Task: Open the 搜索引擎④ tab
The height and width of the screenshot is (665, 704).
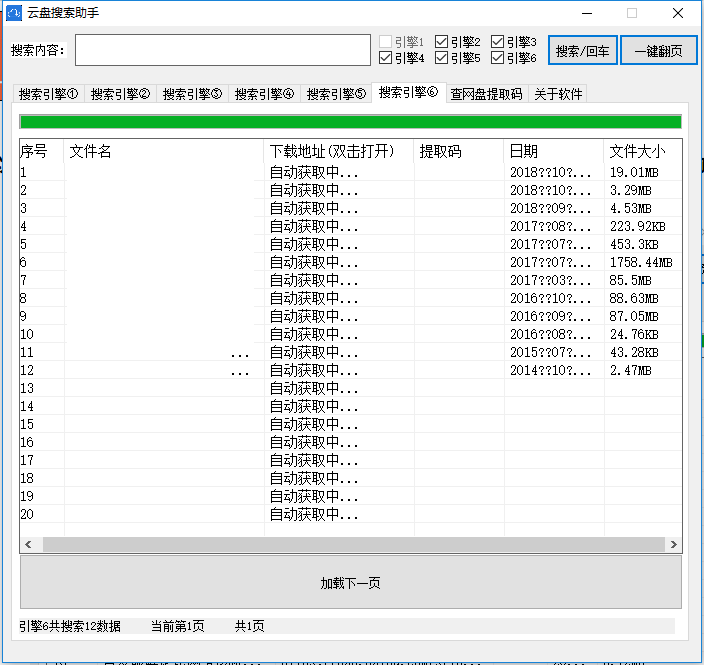Action: click(x=264, y=94)
